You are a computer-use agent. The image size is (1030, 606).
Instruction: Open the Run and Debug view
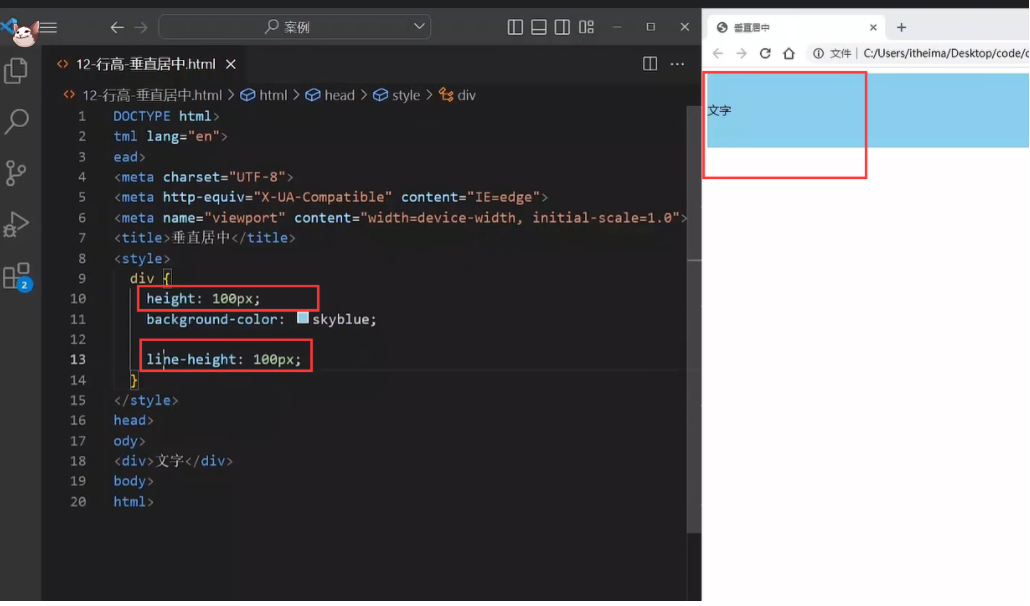pyautogui.click(x=16, y=224)
